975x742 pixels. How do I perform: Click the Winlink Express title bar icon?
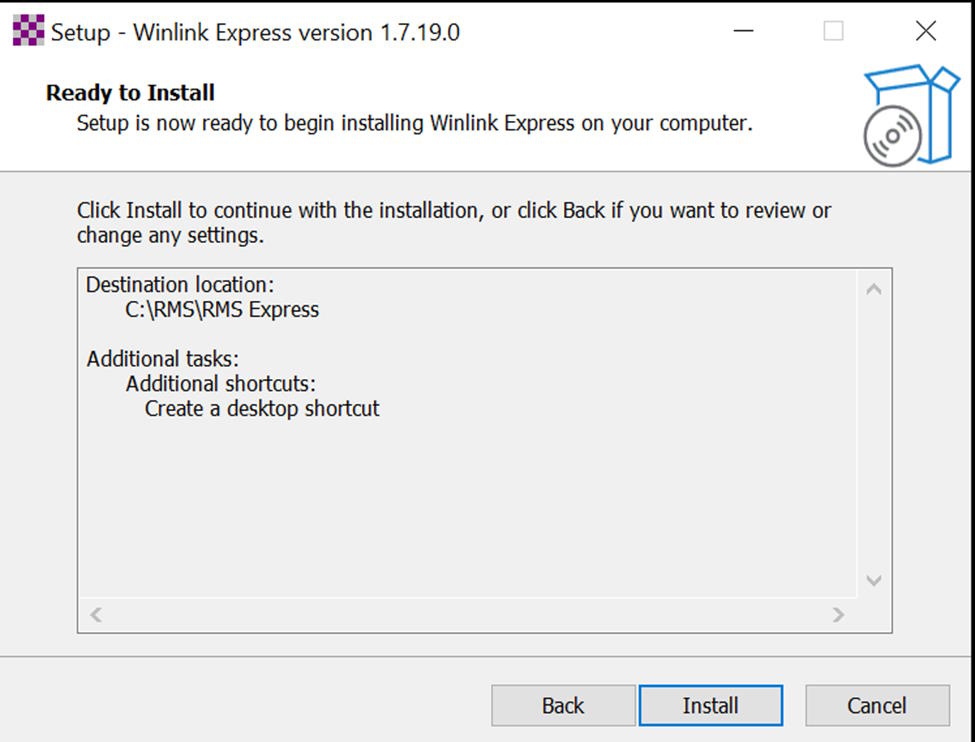(x=28, y=32)
